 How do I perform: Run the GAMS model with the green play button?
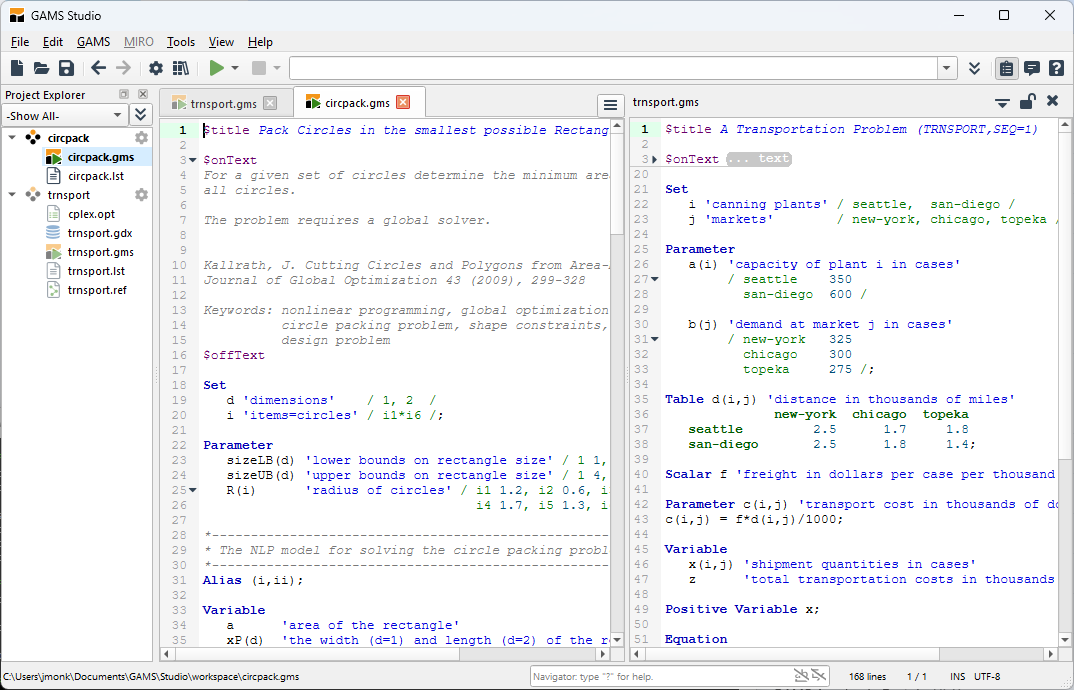[x=216, y=68]
